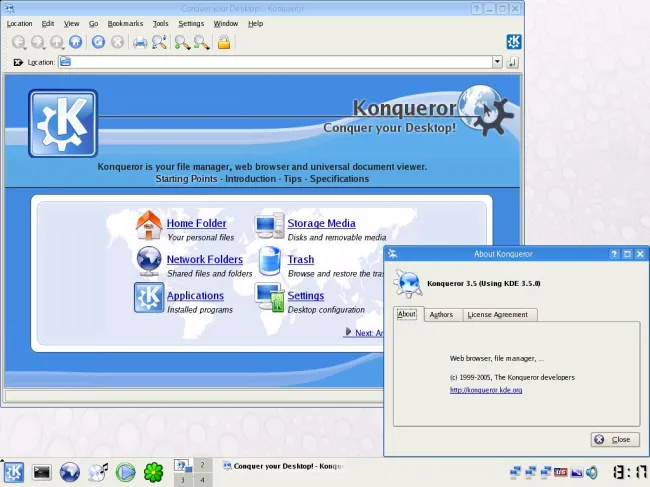Click the Settings monitor icon

(270, 298)
